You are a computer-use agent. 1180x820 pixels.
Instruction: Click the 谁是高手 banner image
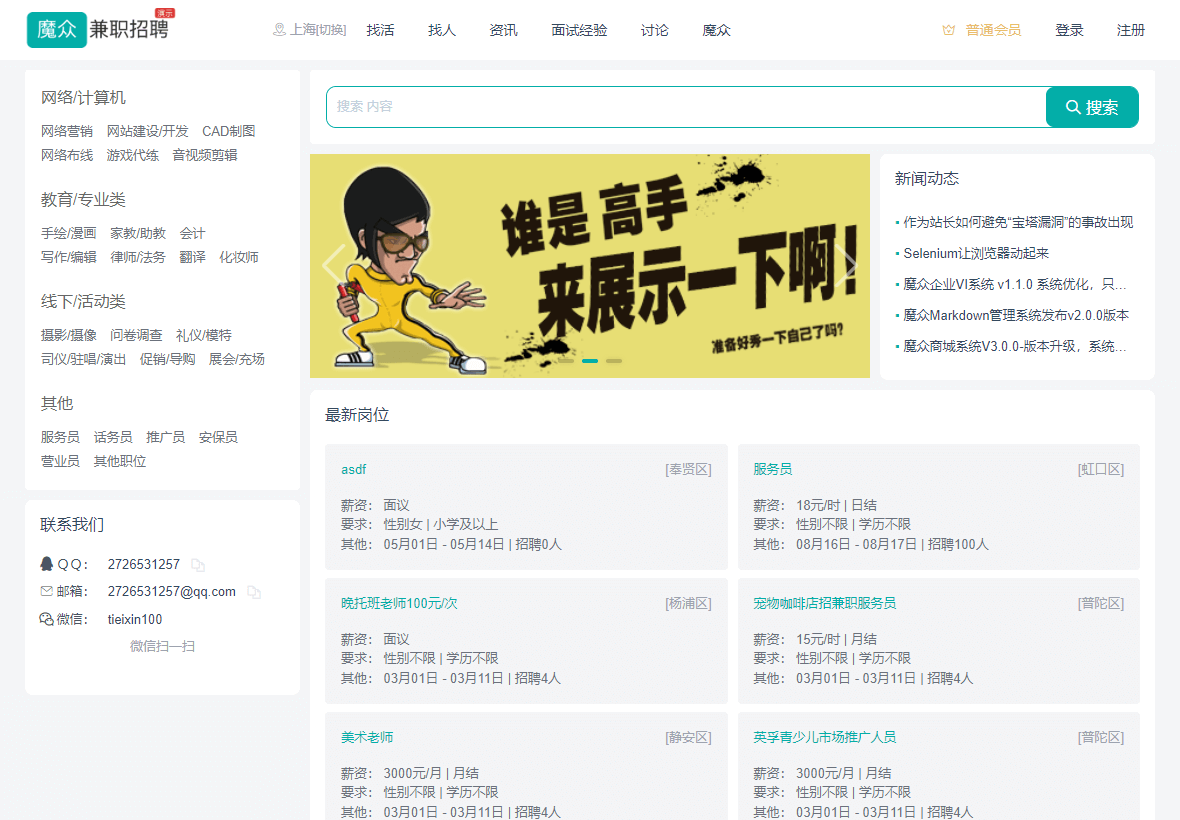point(590,266)
